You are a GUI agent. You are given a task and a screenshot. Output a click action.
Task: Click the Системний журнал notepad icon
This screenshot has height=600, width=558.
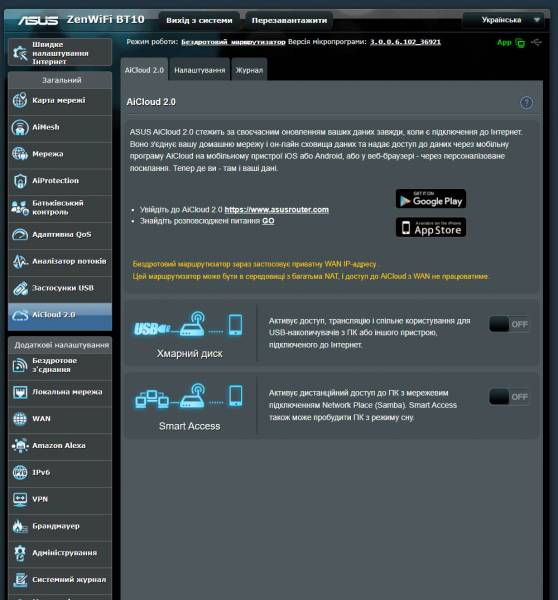[20, 580]
